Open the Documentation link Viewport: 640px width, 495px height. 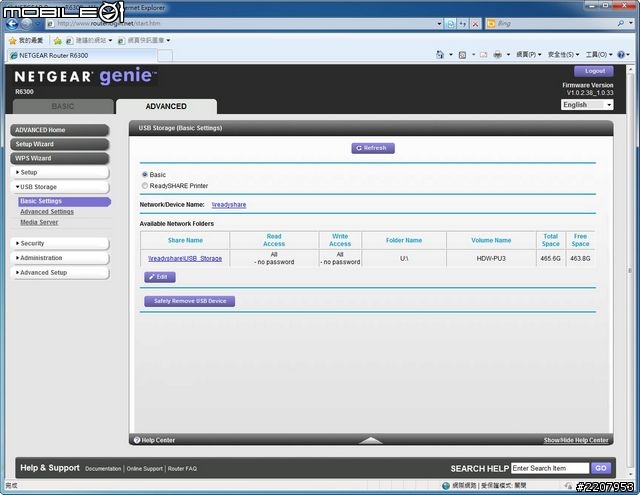point(103,469)
